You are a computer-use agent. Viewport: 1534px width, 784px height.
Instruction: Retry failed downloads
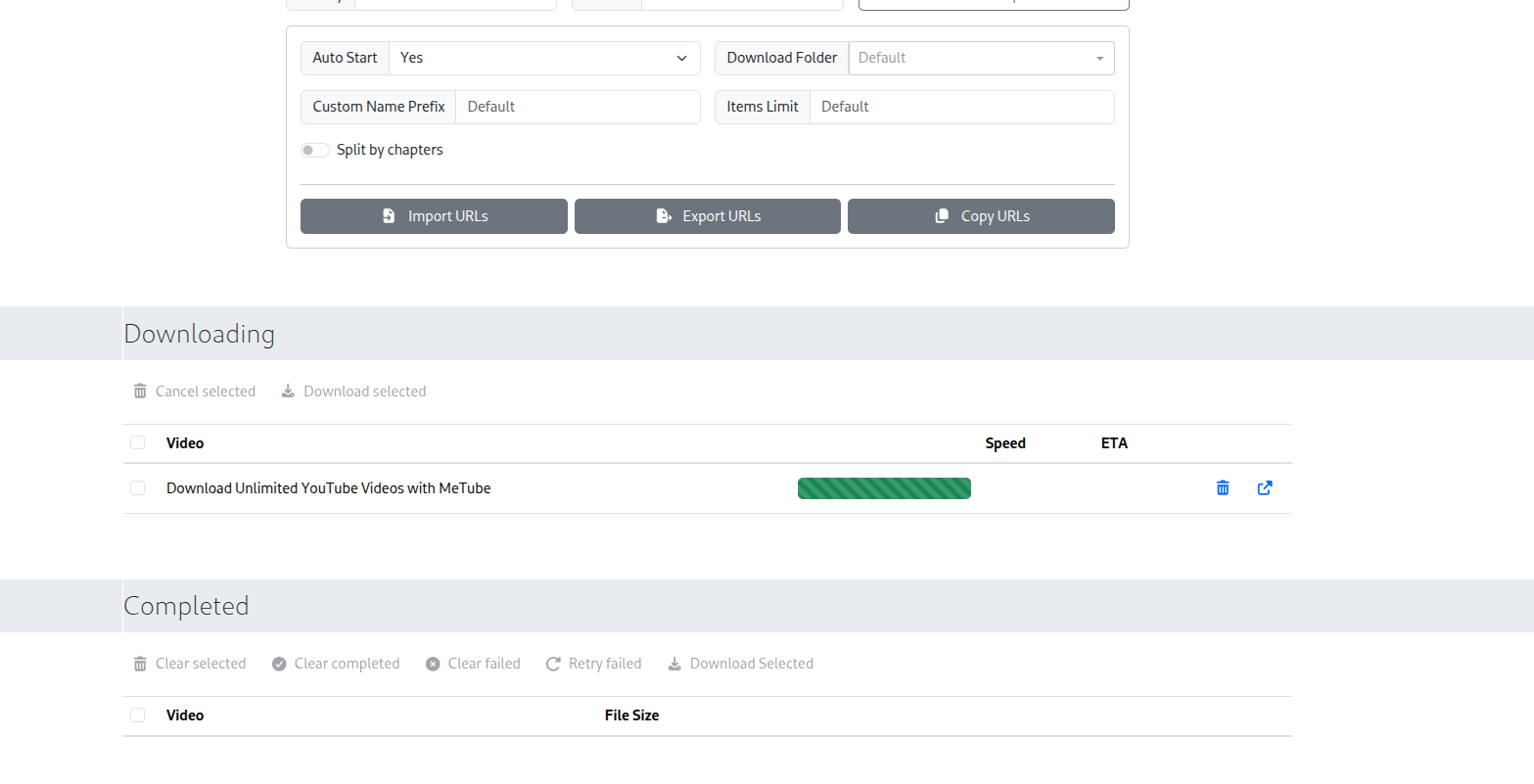pos(593,664)
